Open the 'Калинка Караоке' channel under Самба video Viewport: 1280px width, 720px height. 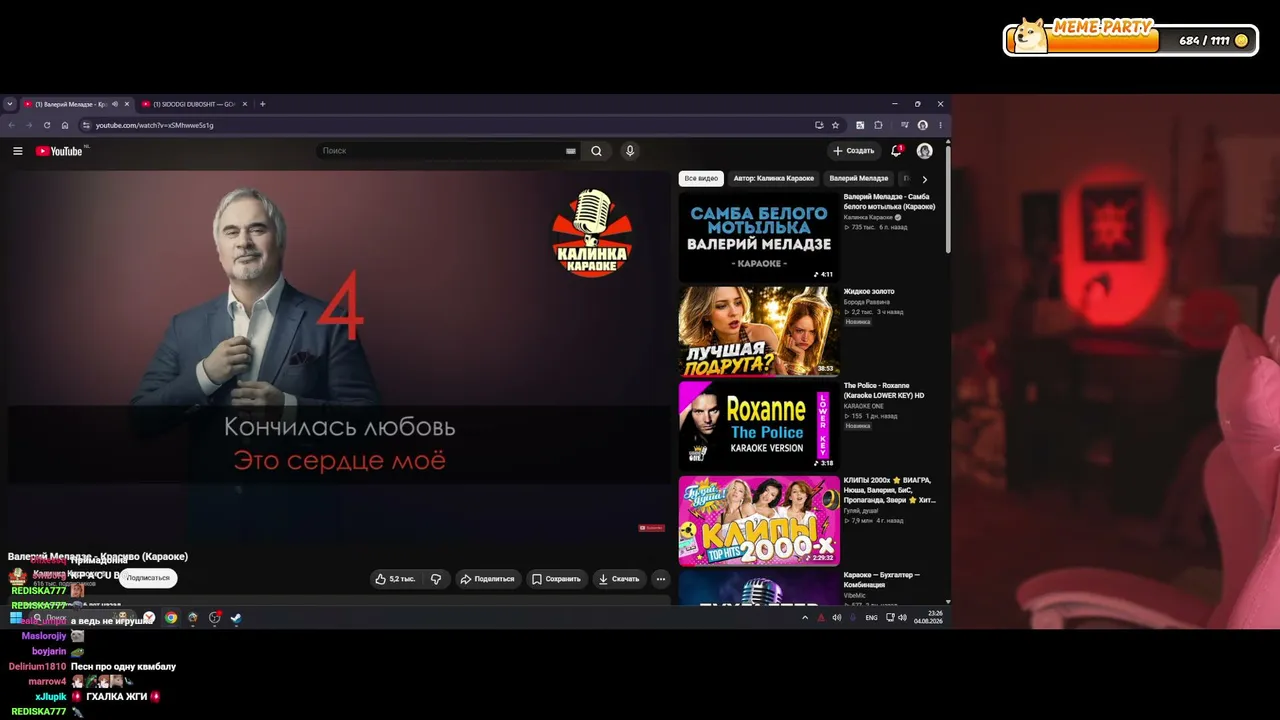click(868, 217)
